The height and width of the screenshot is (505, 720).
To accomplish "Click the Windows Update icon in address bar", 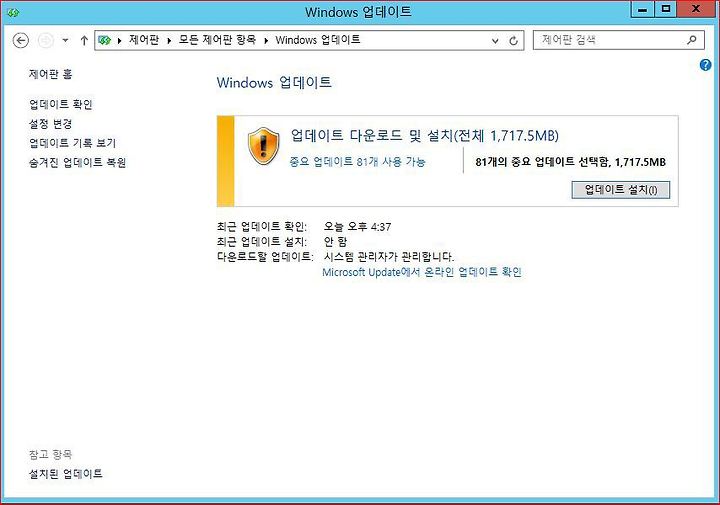I will (x=105, y=40).
